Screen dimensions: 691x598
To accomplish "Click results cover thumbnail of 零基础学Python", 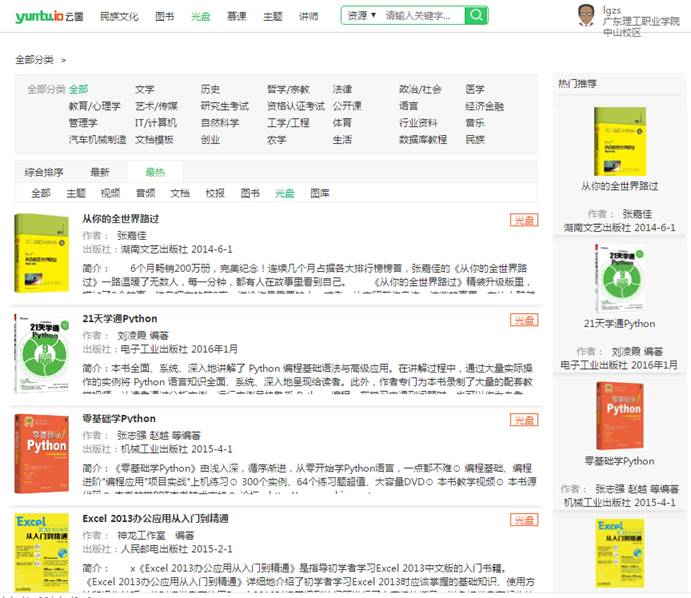I will tap(42, 453).
